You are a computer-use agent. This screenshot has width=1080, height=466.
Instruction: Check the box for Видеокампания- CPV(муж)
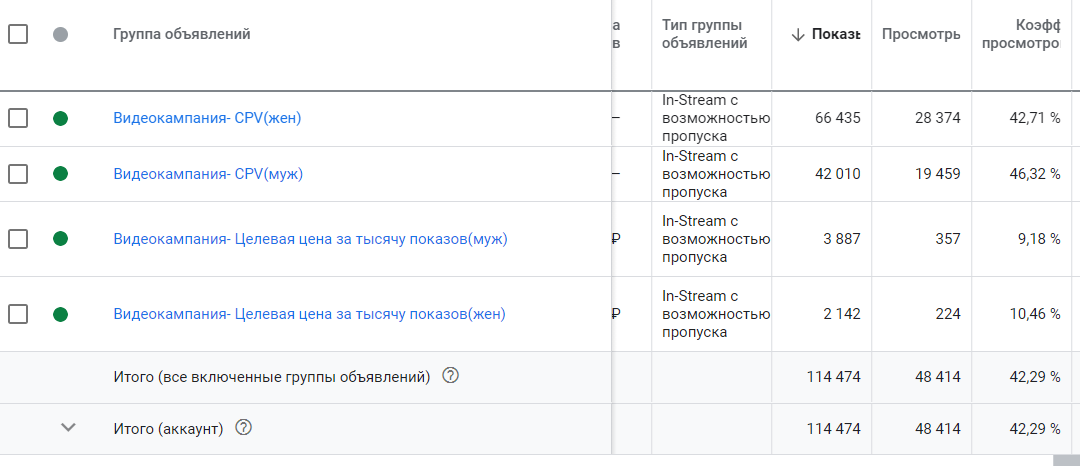(x=18, y=174)
